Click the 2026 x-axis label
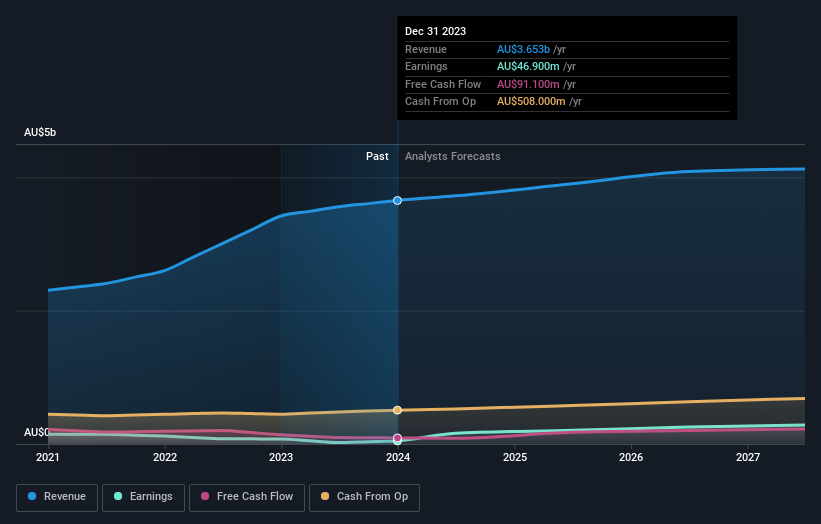This screenshot has width=821, height=524. (631, 457)
